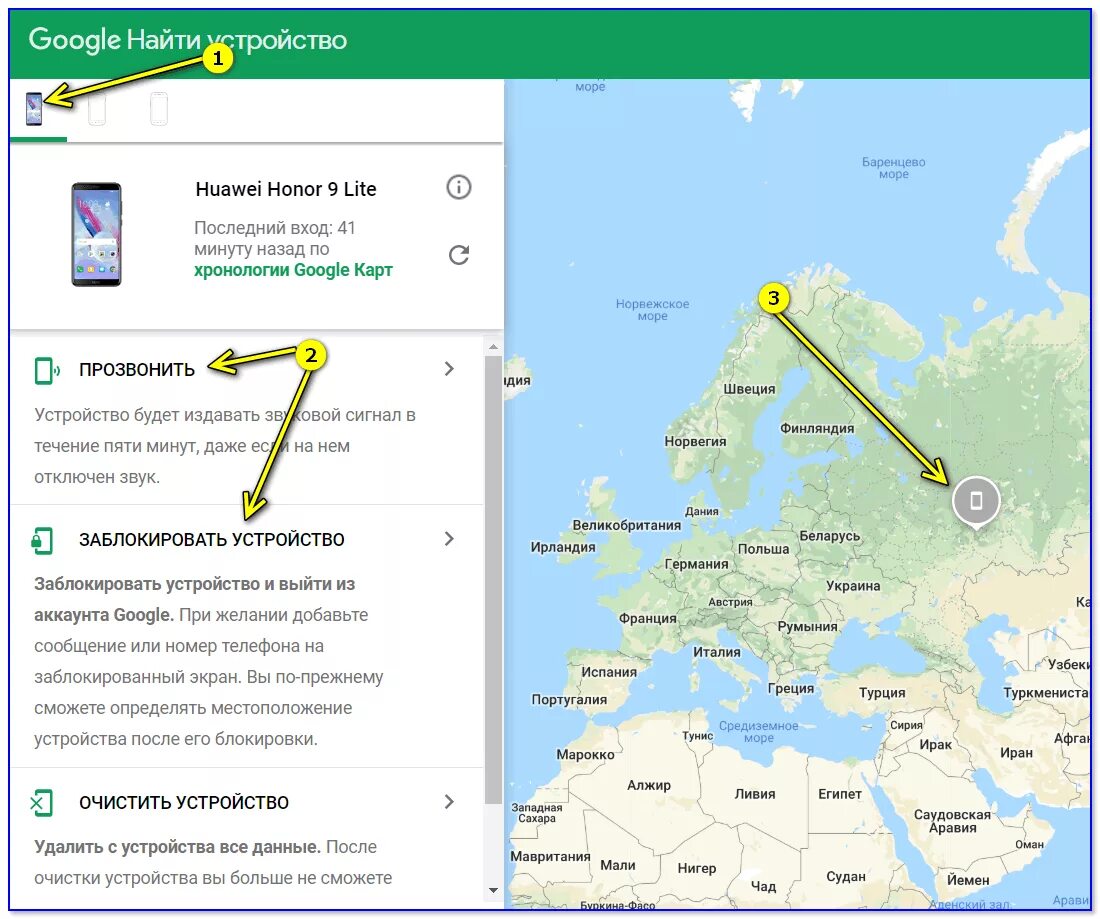Click 'Судан' label on the map
Viewport: 1100px width, 919px height.
(846, 877)
